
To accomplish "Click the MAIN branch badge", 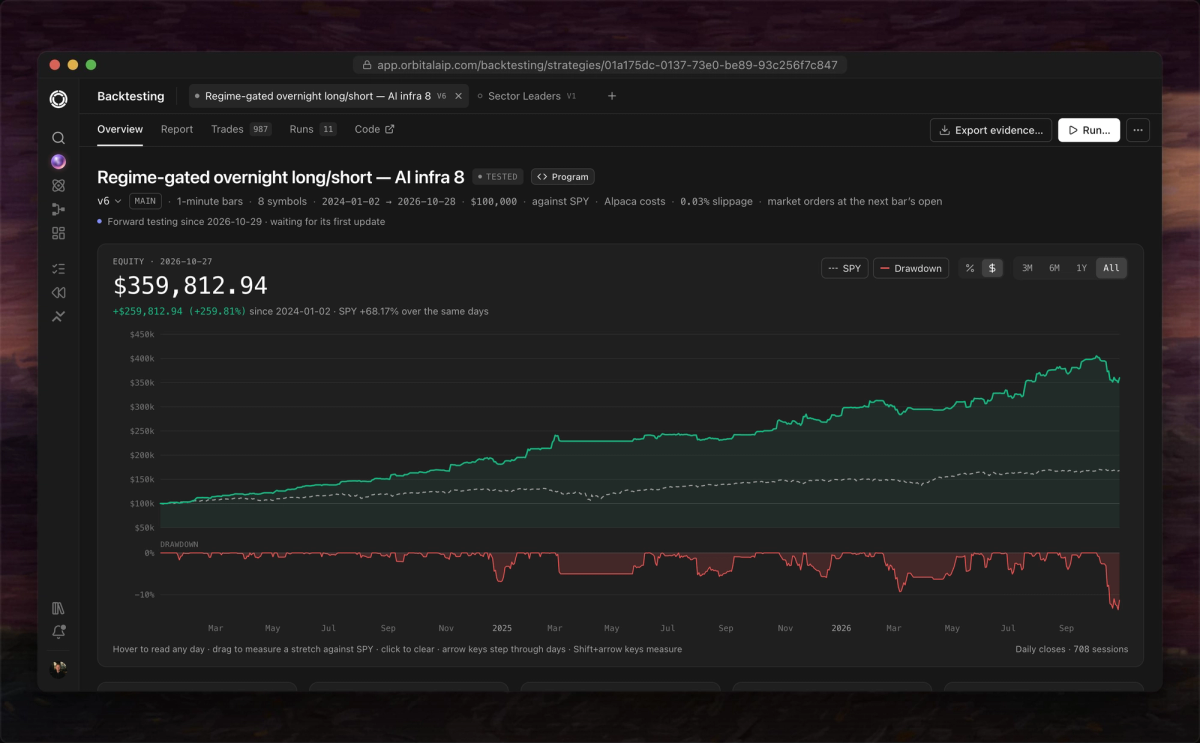I will 145,201.
